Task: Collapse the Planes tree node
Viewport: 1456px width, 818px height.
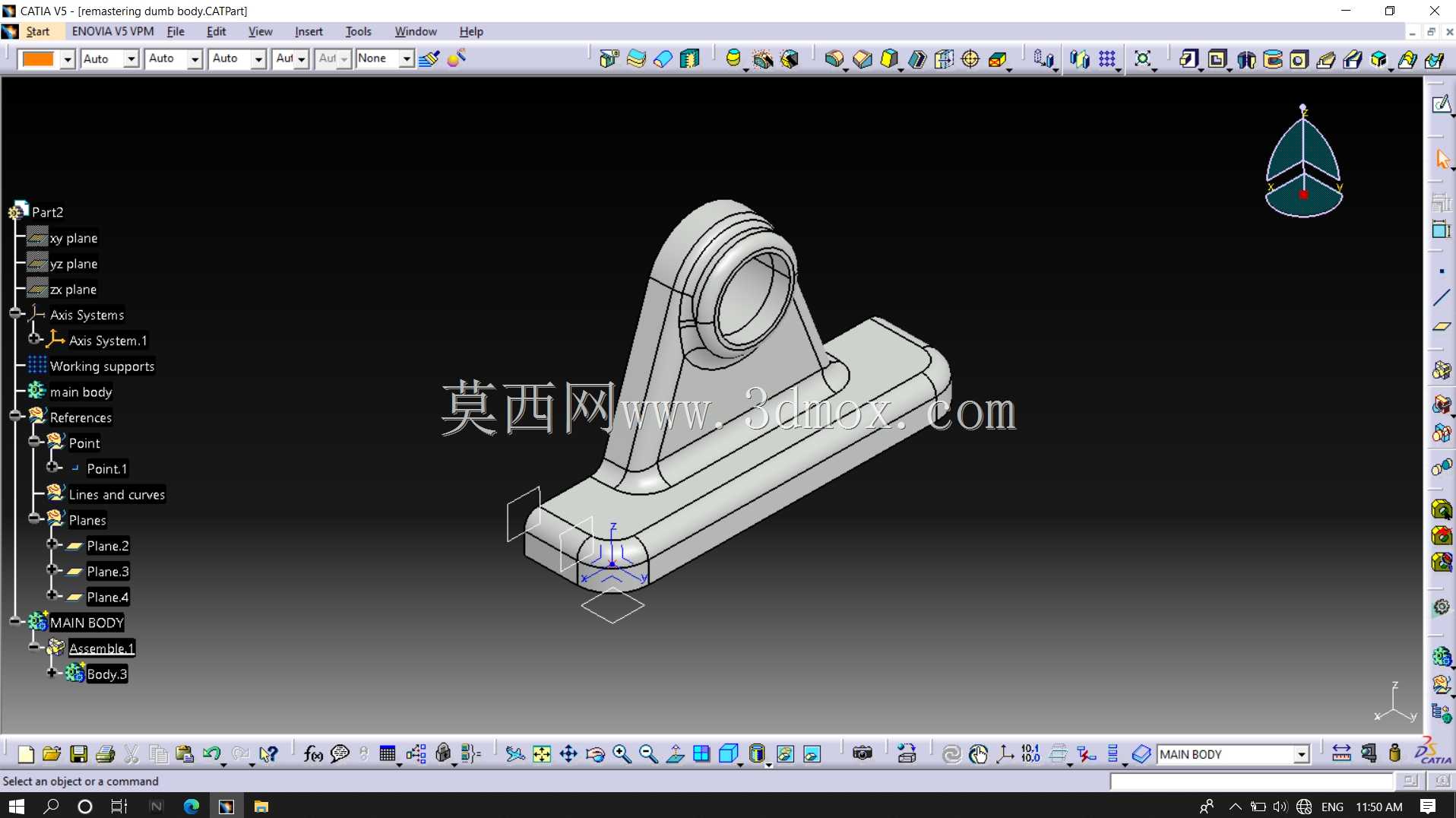Action: click(34, 518)
